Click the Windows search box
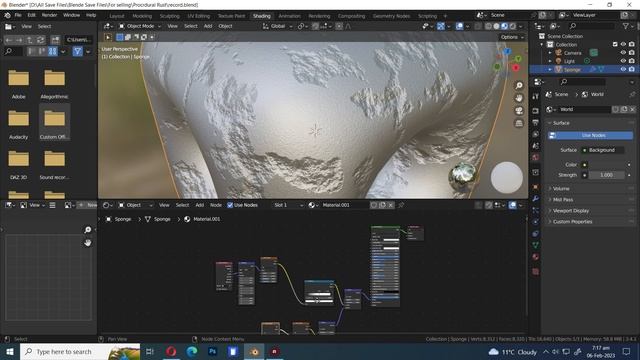 pos(80,351)
